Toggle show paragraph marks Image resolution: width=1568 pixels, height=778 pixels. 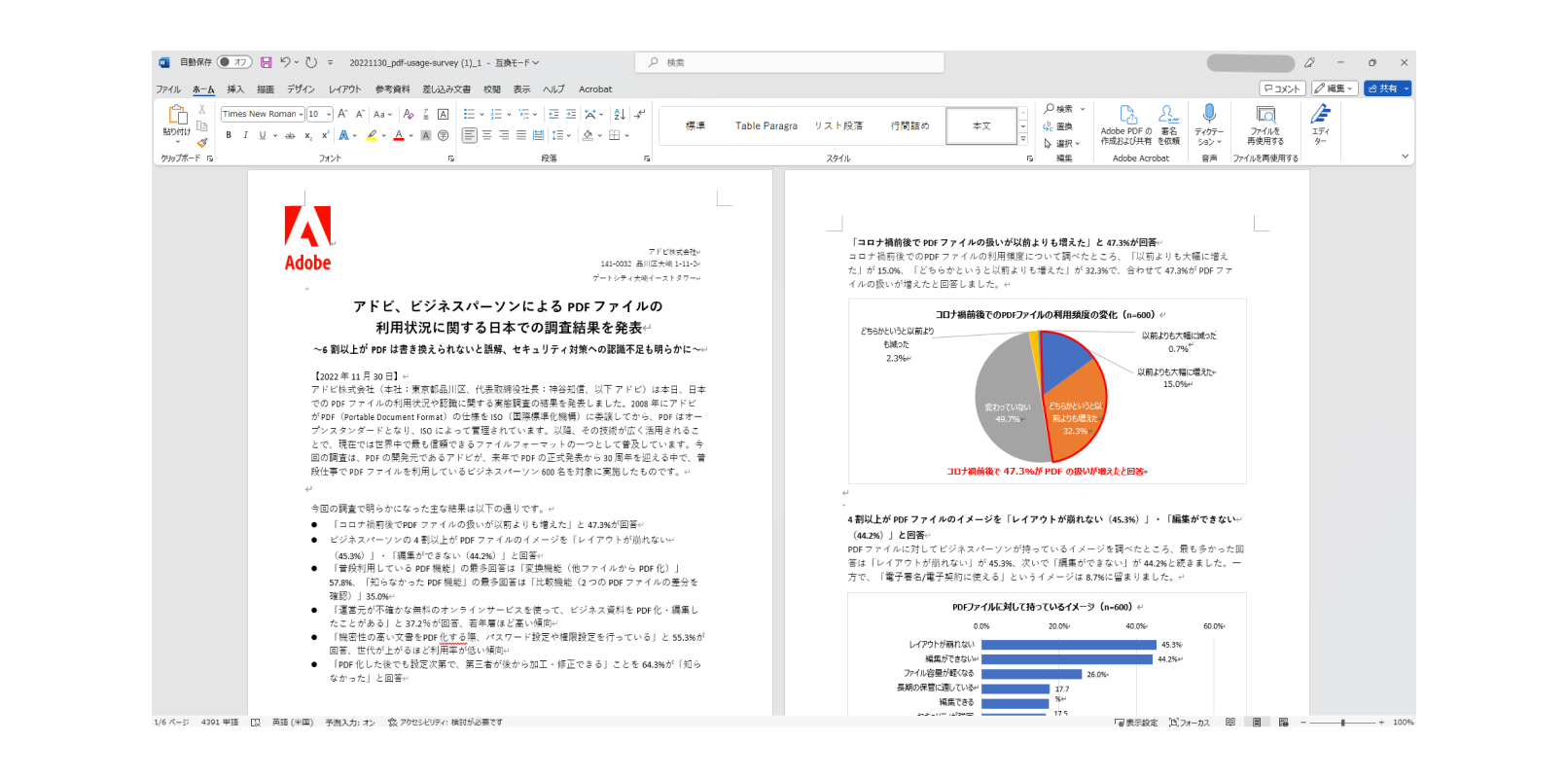click(x=639, y=114)
